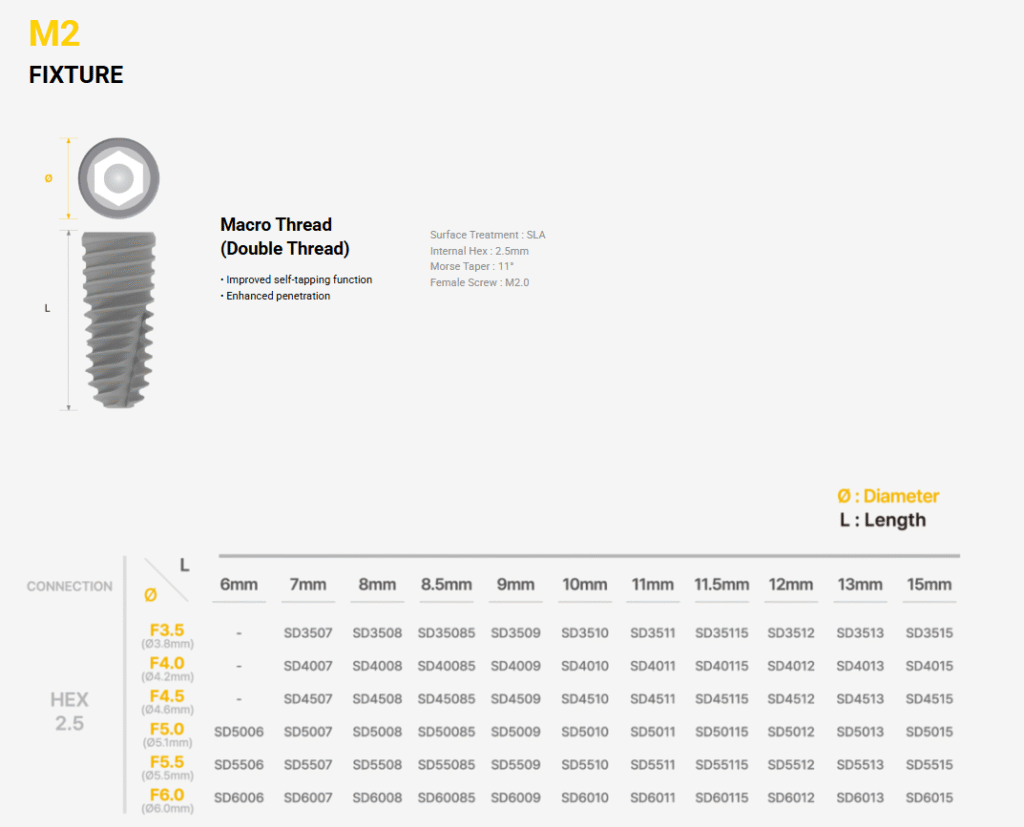Click the 8.5mm length column header
This screenshot has height=827, width=1024.
pyautogui.click(x=446, y=585)
